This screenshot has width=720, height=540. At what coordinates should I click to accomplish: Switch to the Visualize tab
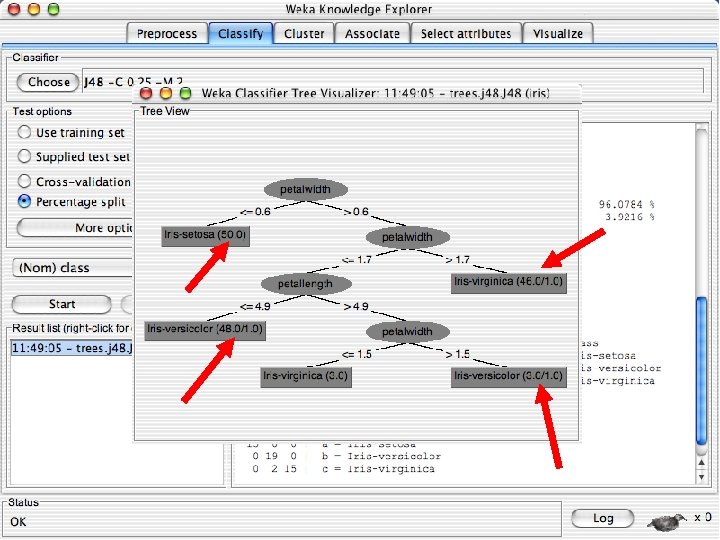pos(558,34)
